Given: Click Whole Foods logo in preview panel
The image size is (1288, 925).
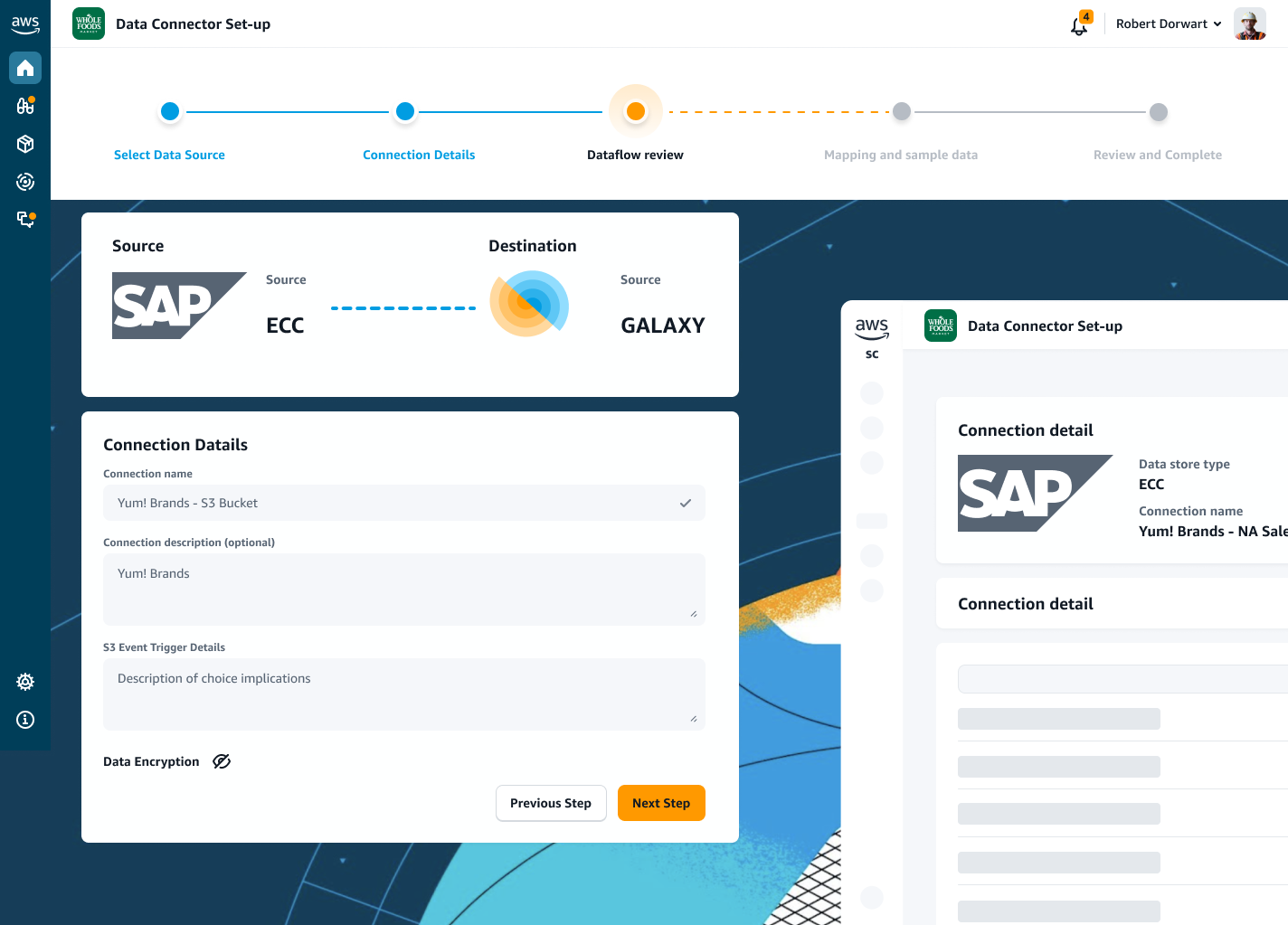Looking at the screenshot, I should [941, 326].
